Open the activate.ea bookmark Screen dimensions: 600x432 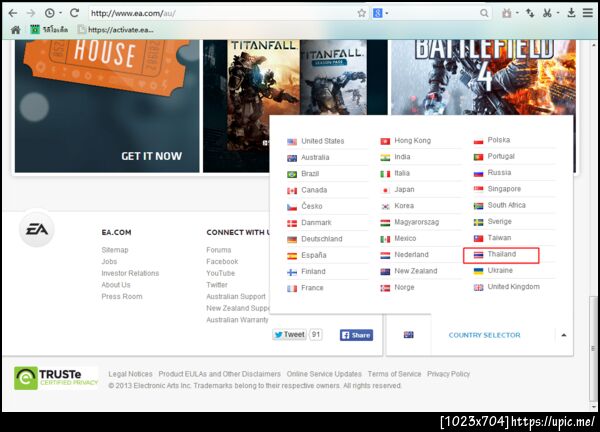116,30
